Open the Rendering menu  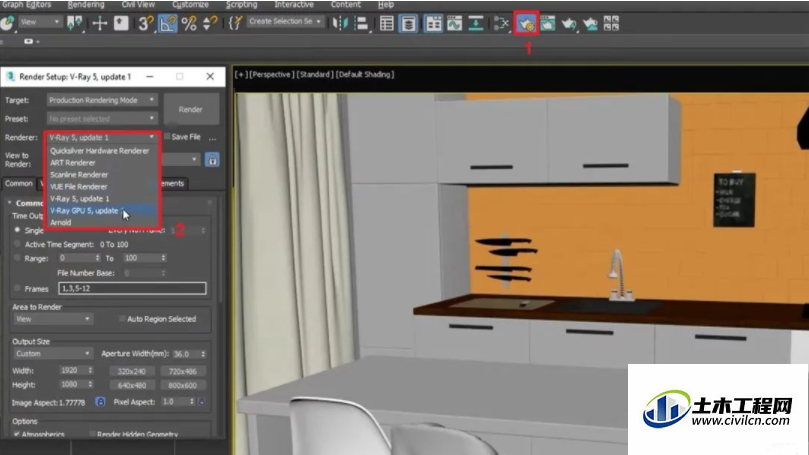86,5
